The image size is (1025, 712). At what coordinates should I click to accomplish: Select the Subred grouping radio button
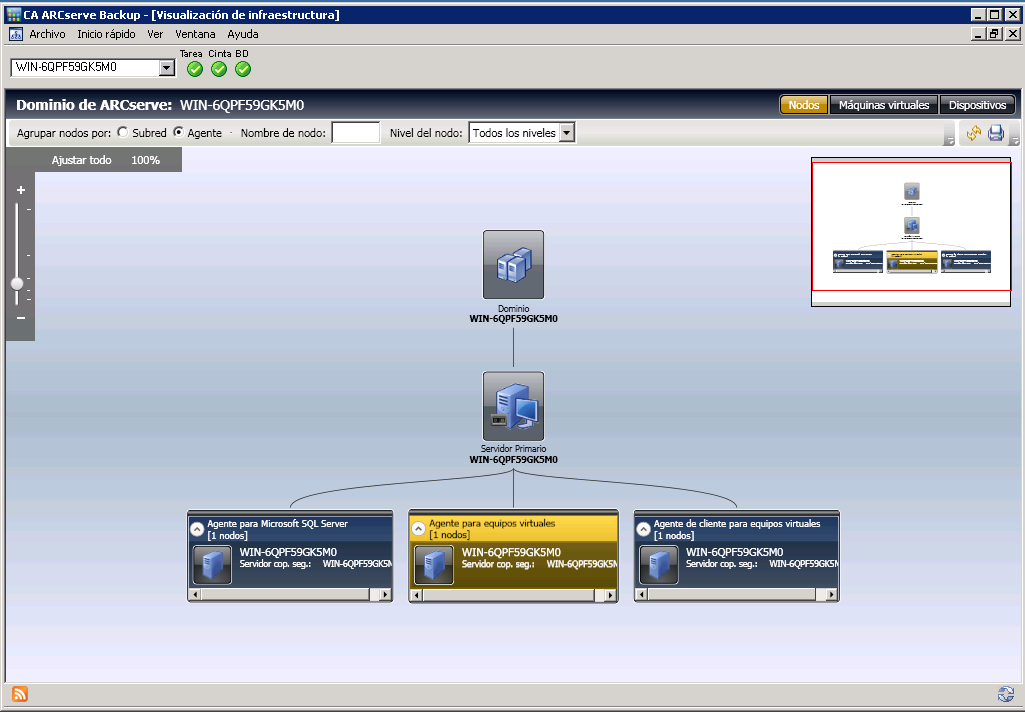(123, 132)
